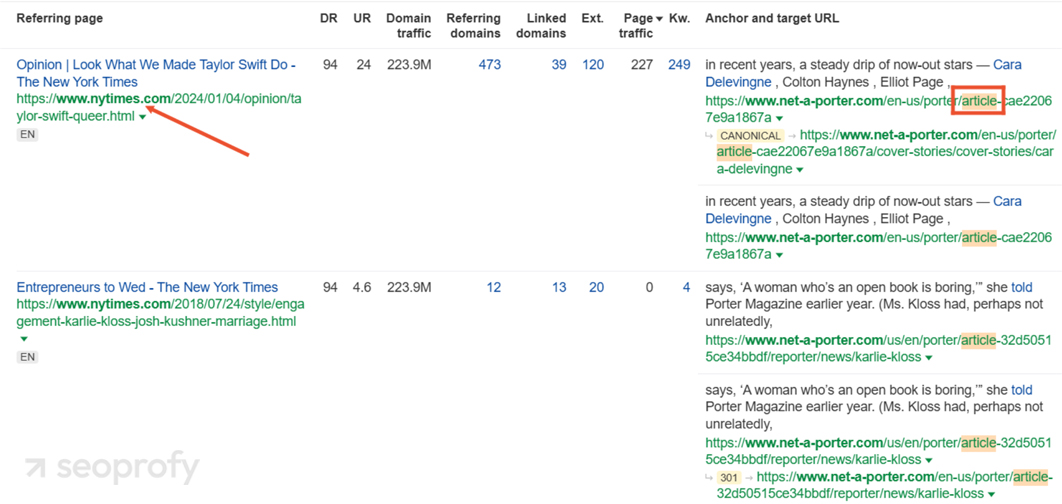
Task: Open the canonical cover-stories/cara-delevingne URL
Action: [886, 152]
